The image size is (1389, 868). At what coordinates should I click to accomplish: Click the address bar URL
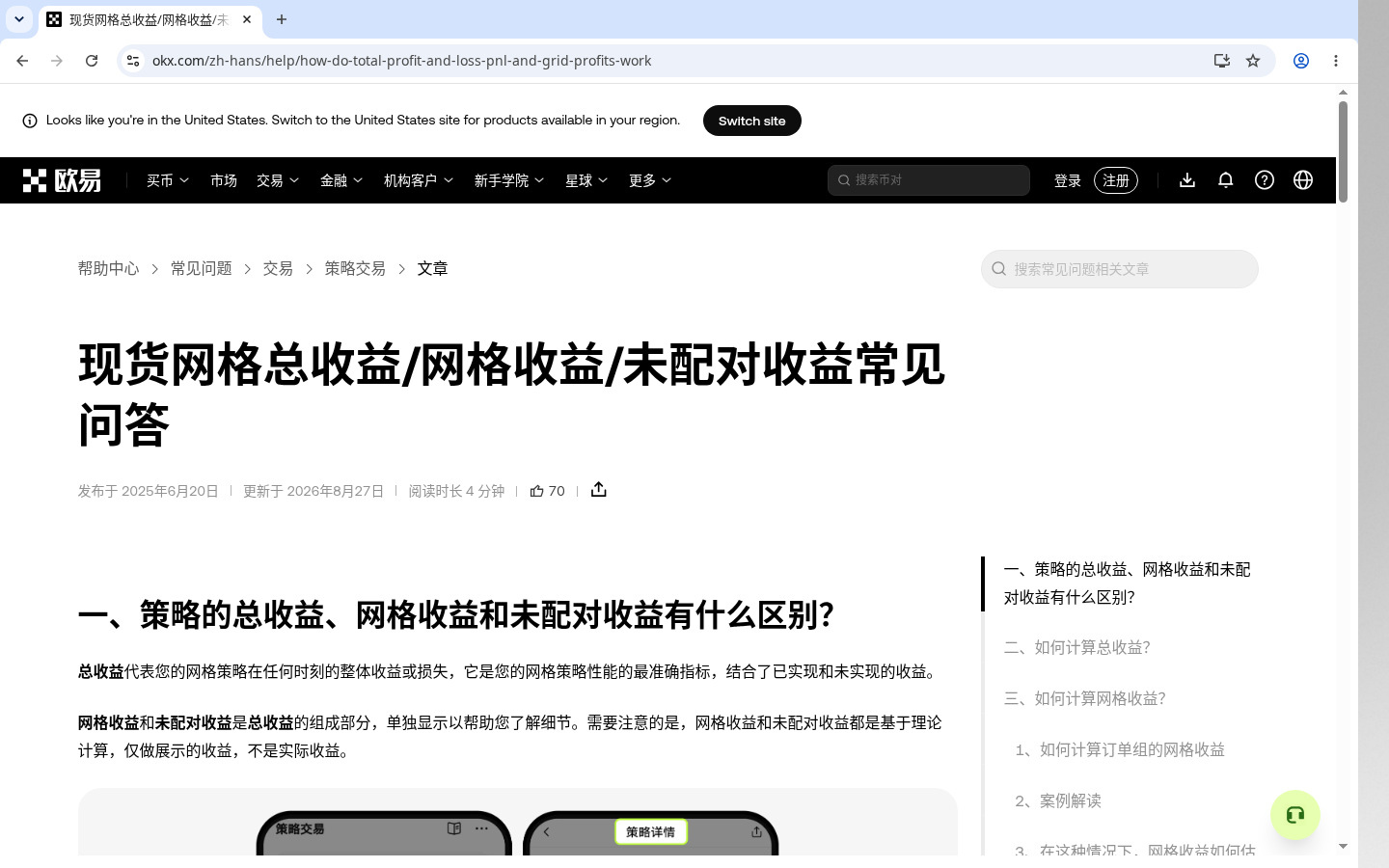coord(402,61)
